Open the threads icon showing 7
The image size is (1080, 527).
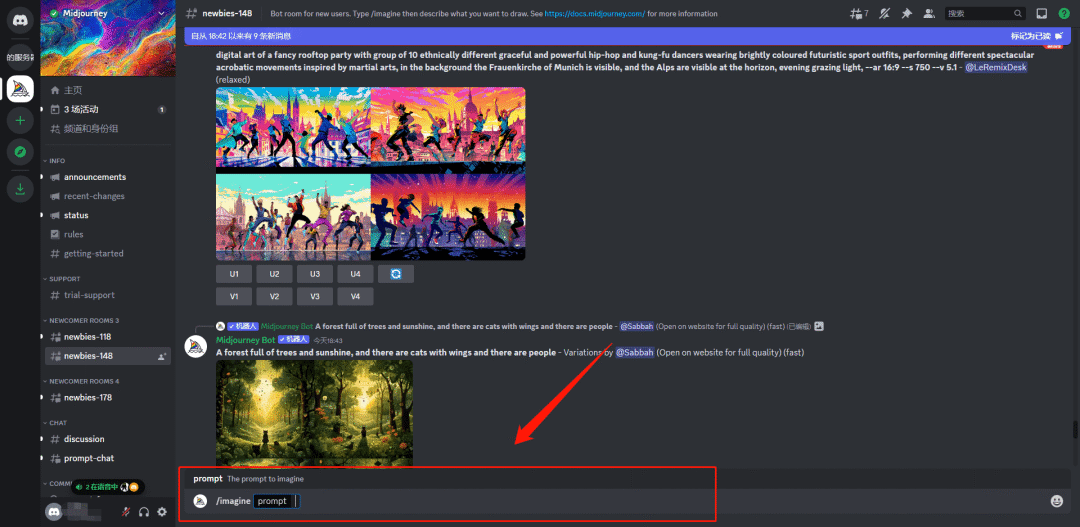click(859, 13)
